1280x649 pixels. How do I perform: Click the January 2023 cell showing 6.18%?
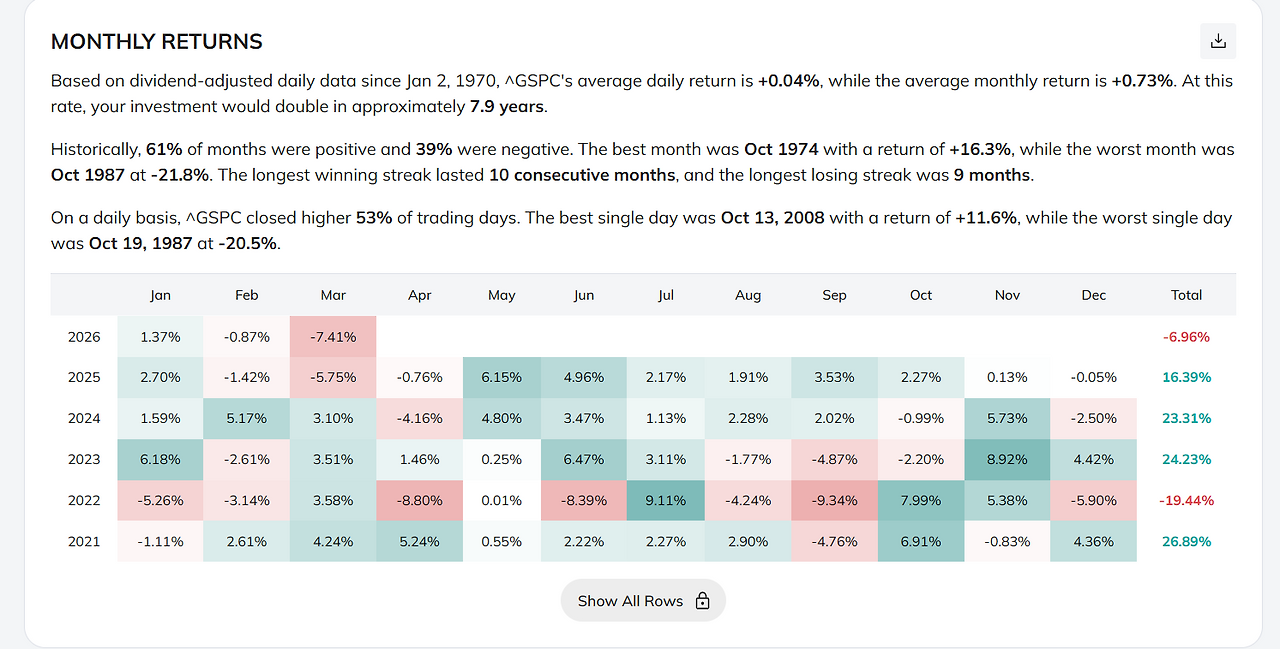click(160, 459)
